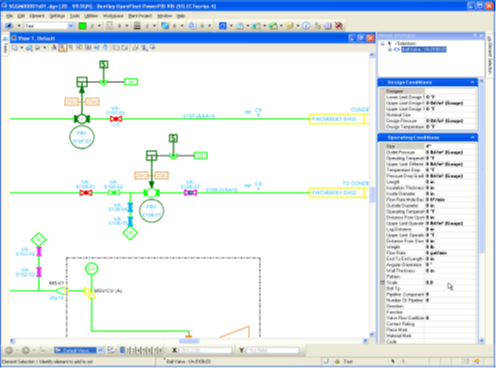Open the File menu
Image resolution: width=496 pixels, height=368 pixels.
click(9, 16)
